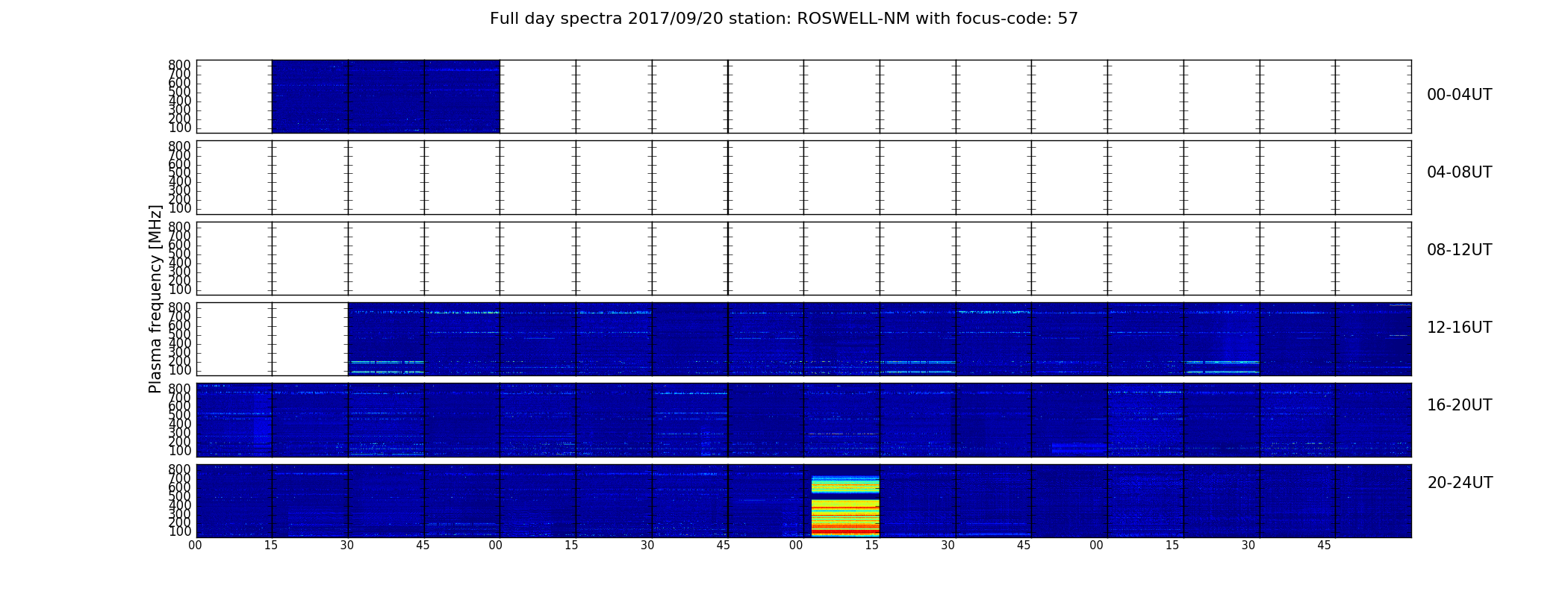1568x597 pixels.
Task: Click the rightmost "45" time-axis tick label
Action: click(x=1324, y=546)
